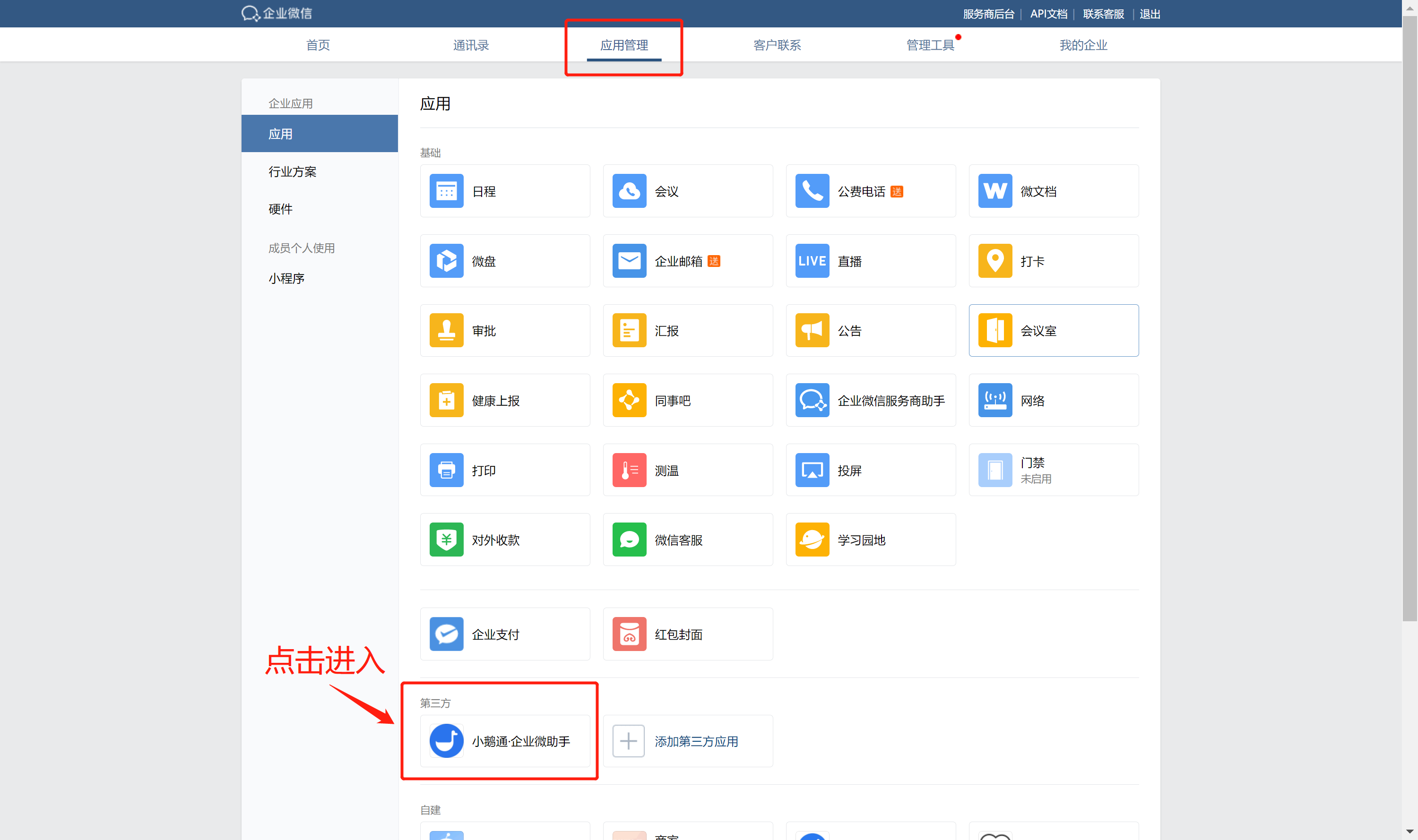
Task: Click the vertical scrollbar thumb
Action: pos(1409,319)
